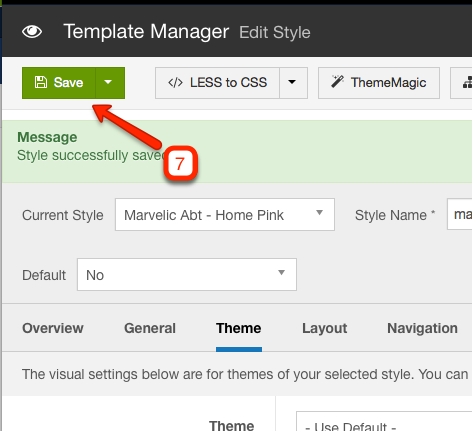Click the code brackets icon on LESS to CSS
The width and height of the screenshot is (472, 431).
point(175,83)
